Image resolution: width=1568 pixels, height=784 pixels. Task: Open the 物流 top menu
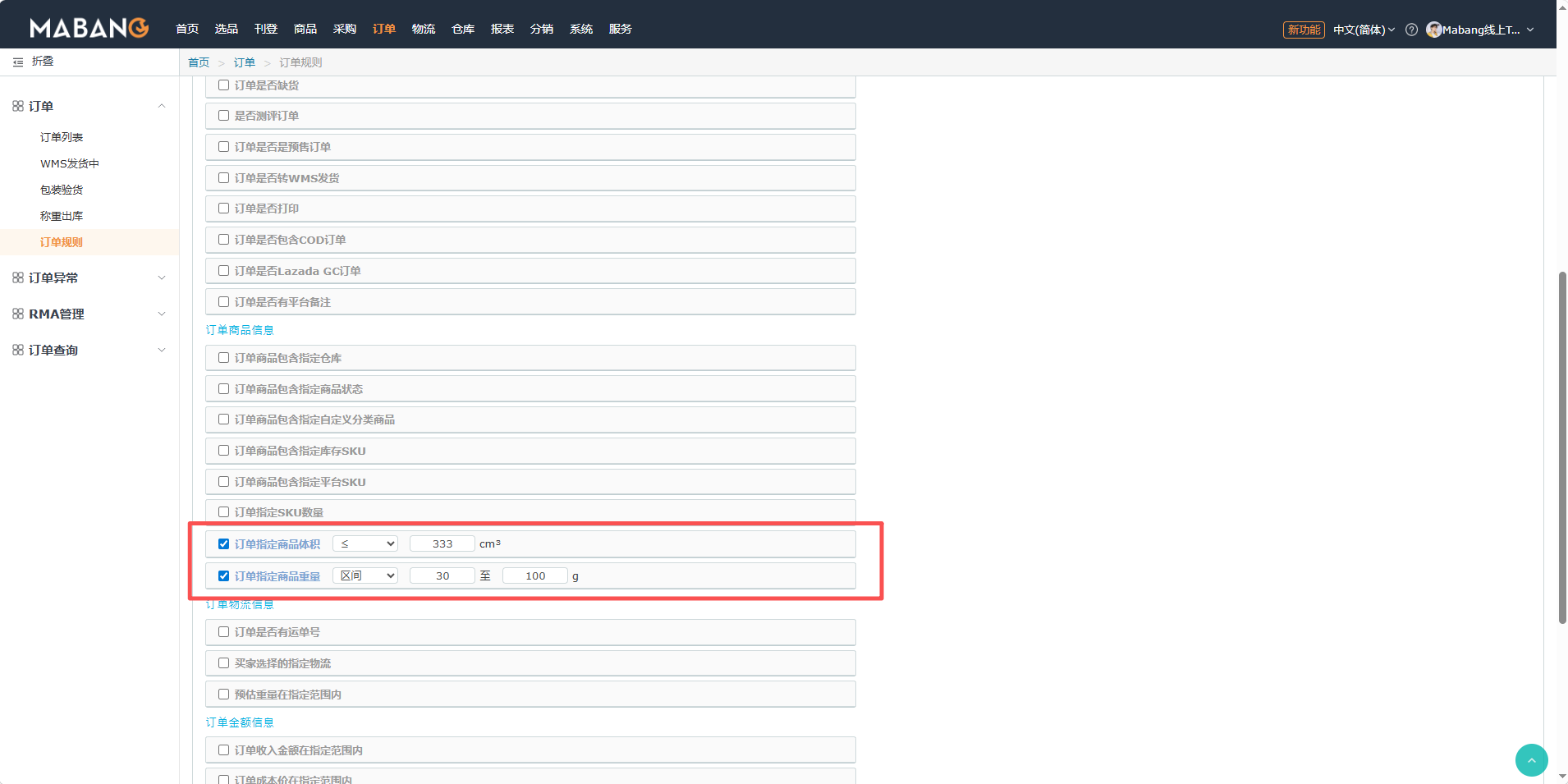pyautogui.click(x=424, y=29)
